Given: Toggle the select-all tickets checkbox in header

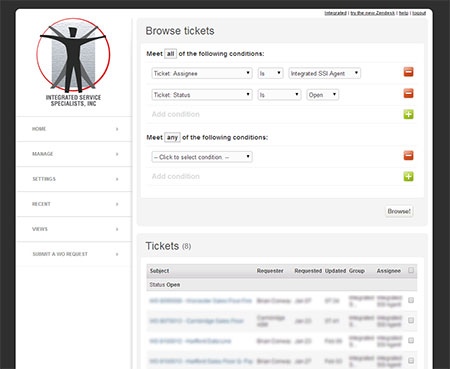Looking at the screenshot, I should (x=411, y=270).
